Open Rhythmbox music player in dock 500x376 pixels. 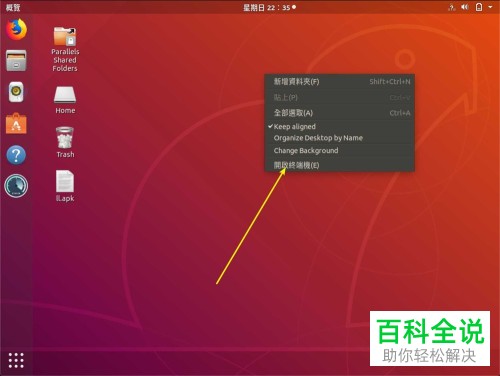tap(16, 92)
